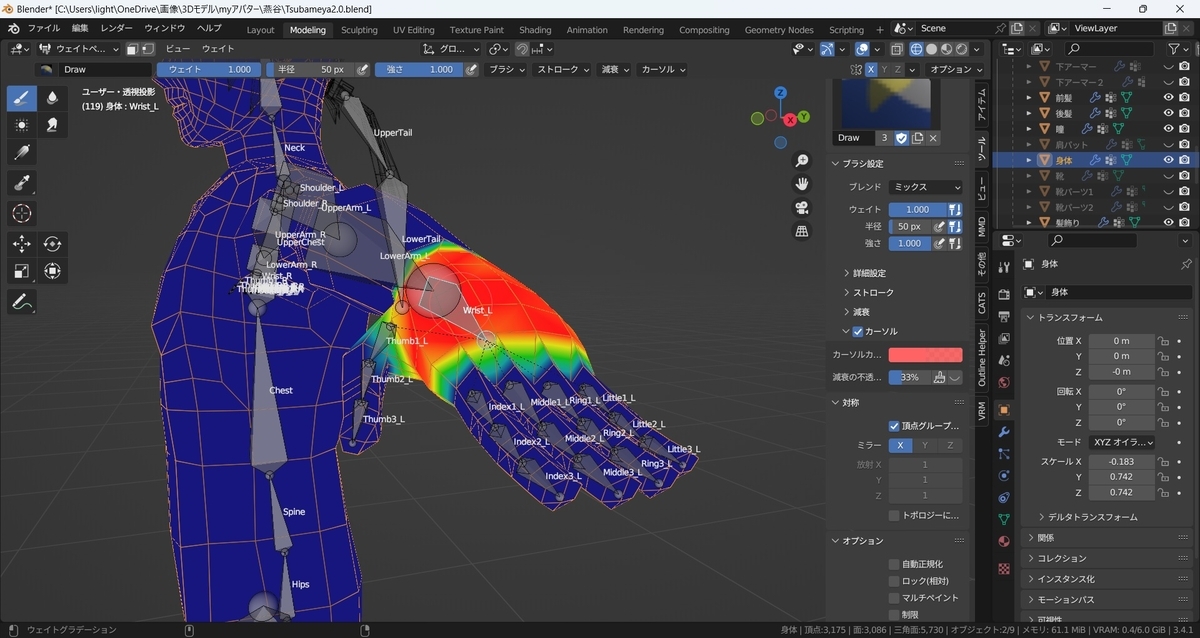Image resolution: width=1200 pixels, height=638 pixels.
Task: Select the weight Gradient tool
Action: point(22,153)
